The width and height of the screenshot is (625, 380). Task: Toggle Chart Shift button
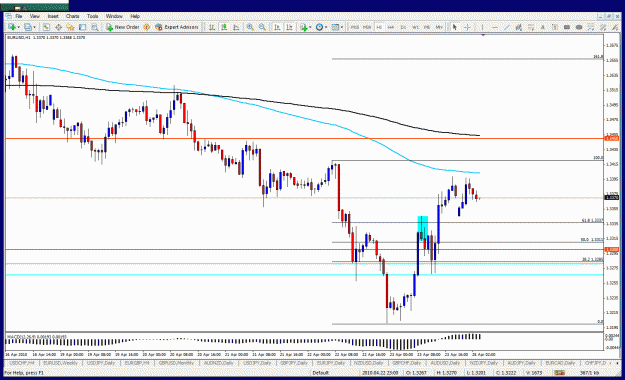289,27
